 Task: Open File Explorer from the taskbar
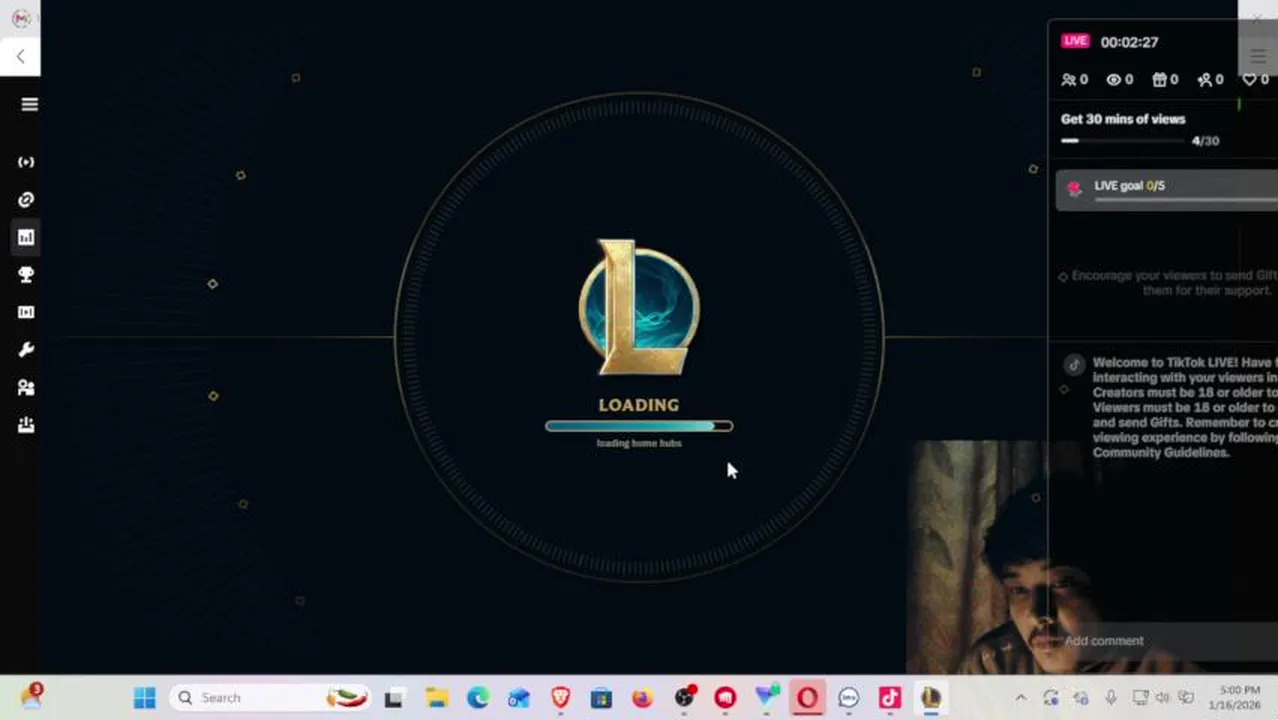(x=437, y=698)
